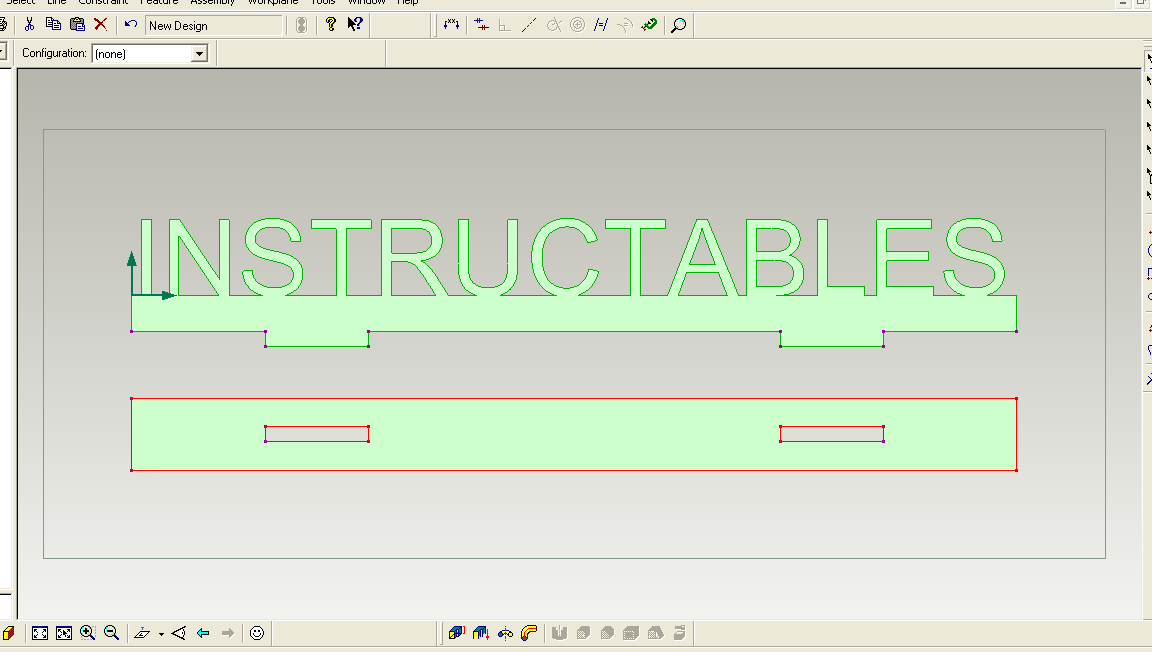Select the concentric circles constraint icon
This screenshot has height=652, width=1152.
[x=577, y=25]
